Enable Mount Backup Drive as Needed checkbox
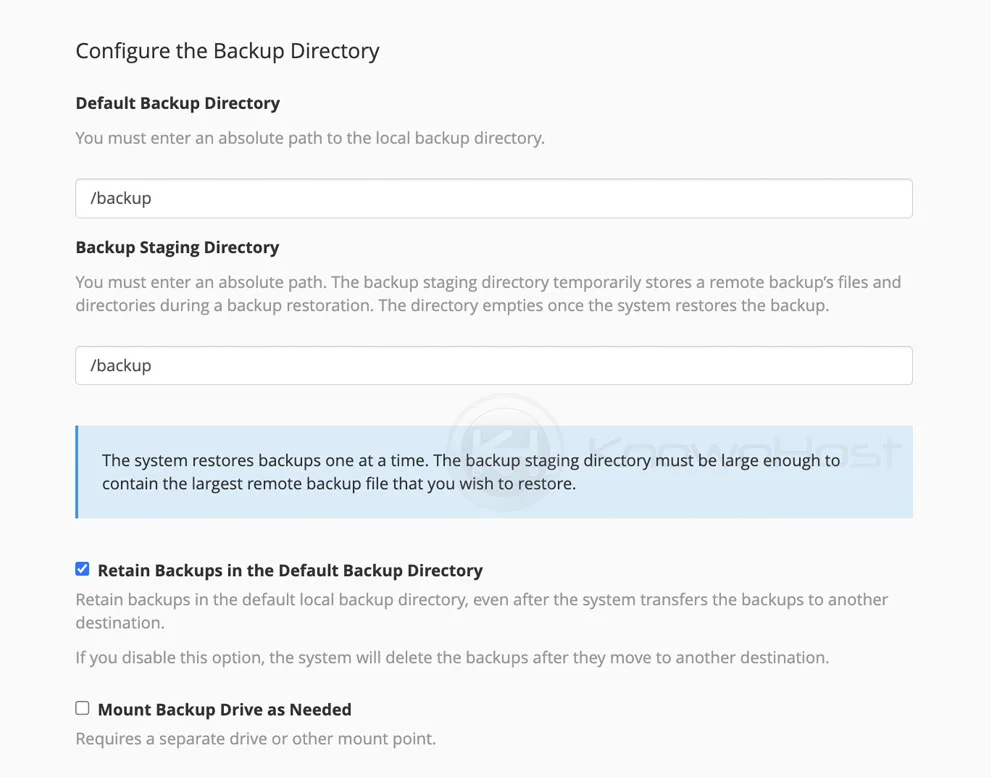 (82, 708)
